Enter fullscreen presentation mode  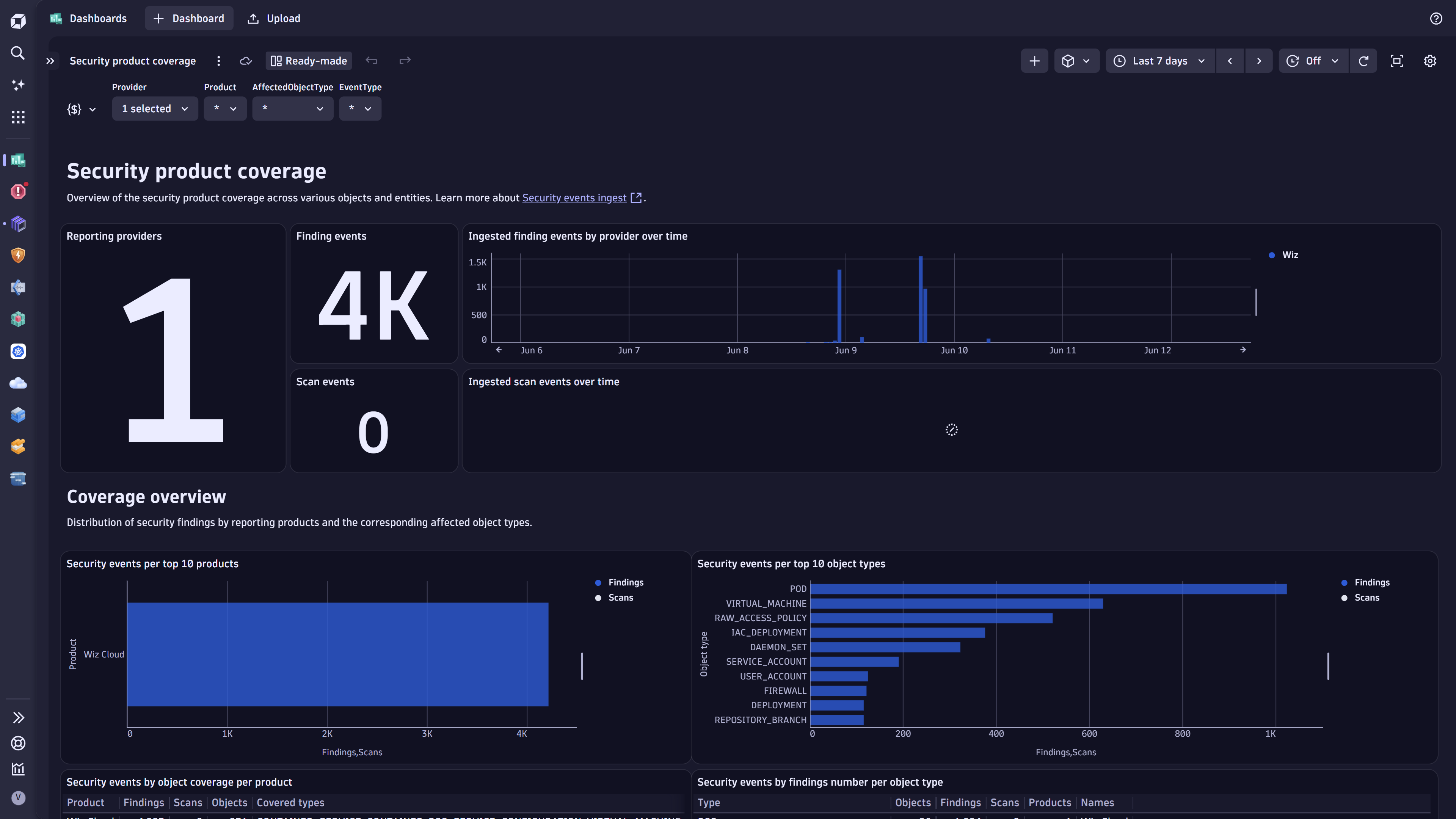1396,61
